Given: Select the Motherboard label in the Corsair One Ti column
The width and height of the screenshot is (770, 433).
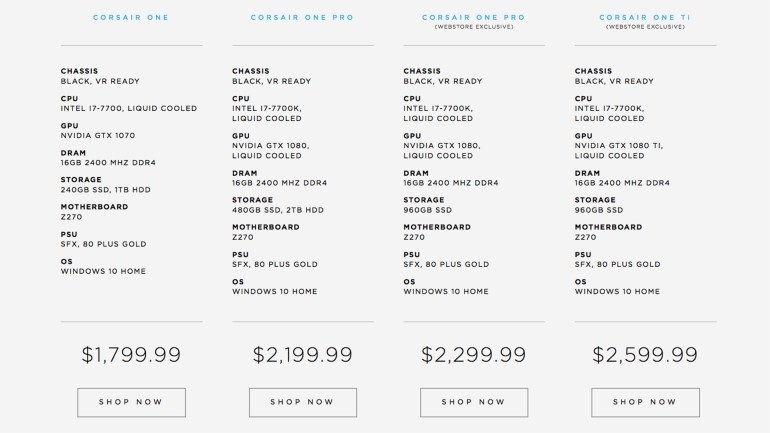Looking at the screenshot, I should pyautogui.click(x=611, y=228).
